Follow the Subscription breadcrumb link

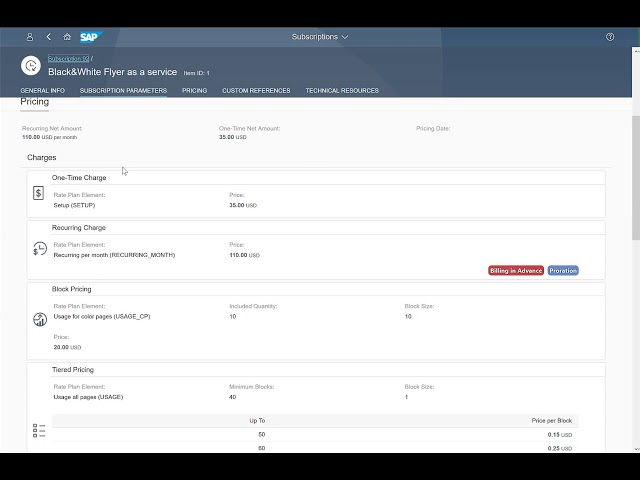point(69,58)
